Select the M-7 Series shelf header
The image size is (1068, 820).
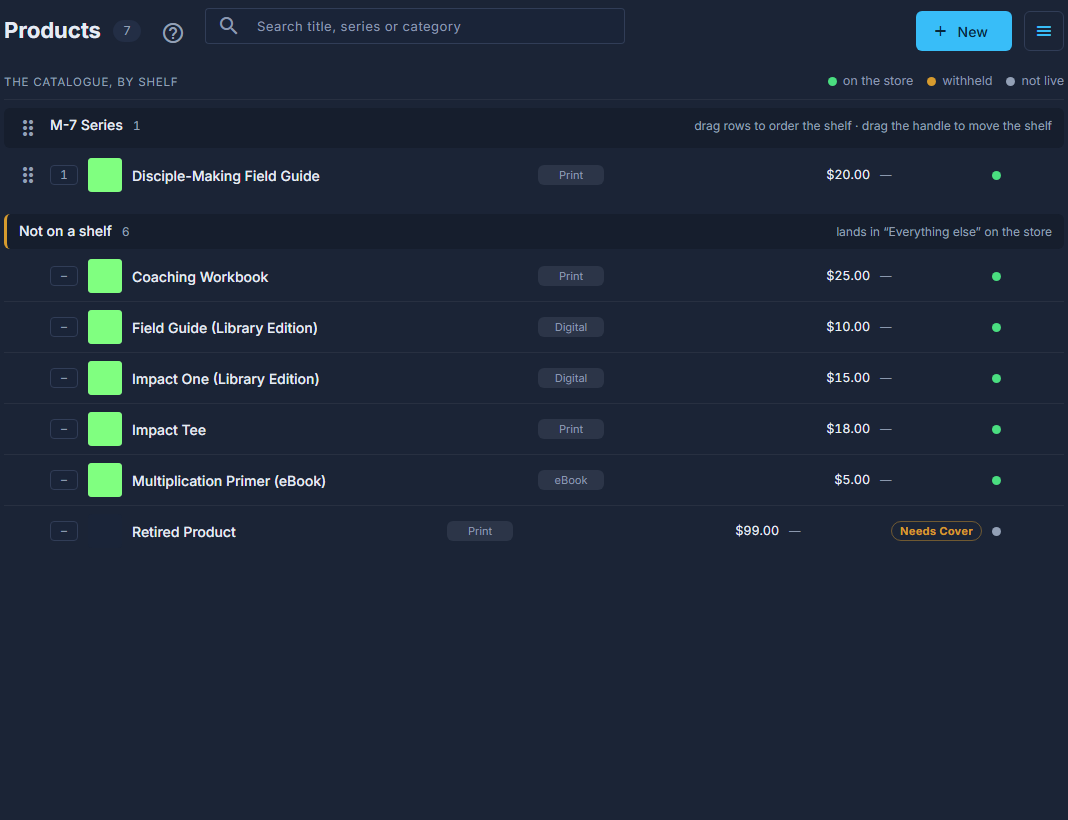pos(534,128)
